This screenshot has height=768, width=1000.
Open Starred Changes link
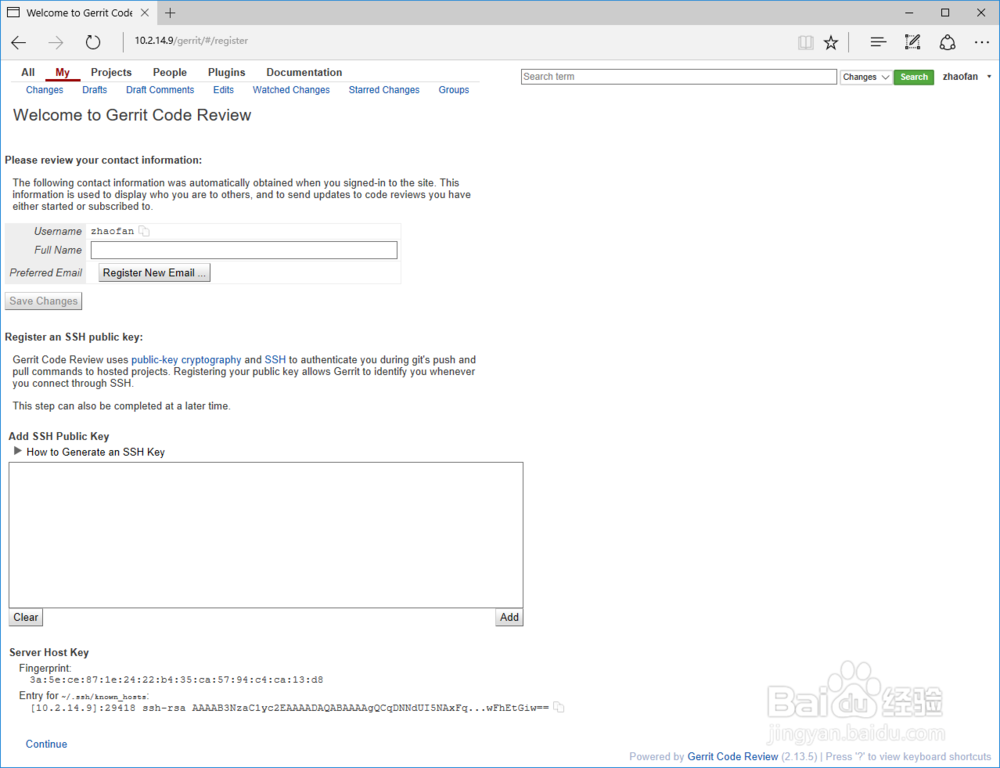384,90
